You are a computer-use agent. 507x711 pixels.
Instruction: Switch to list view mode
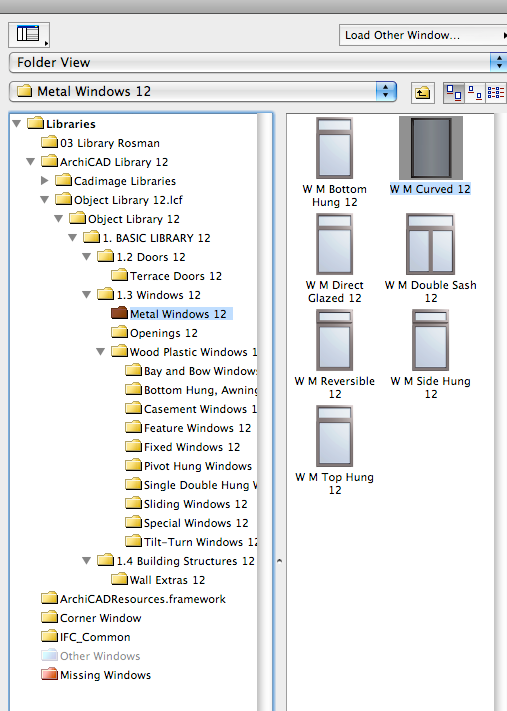click(496, 93)
